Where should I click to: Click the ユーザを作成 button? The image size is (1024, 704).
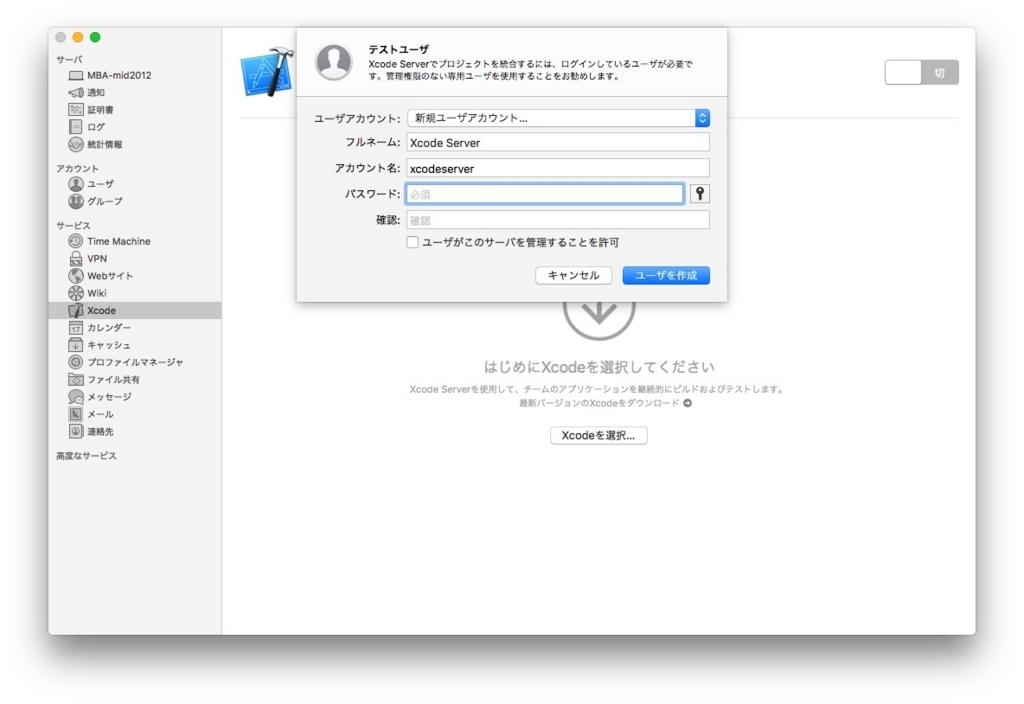pos(666,276)
